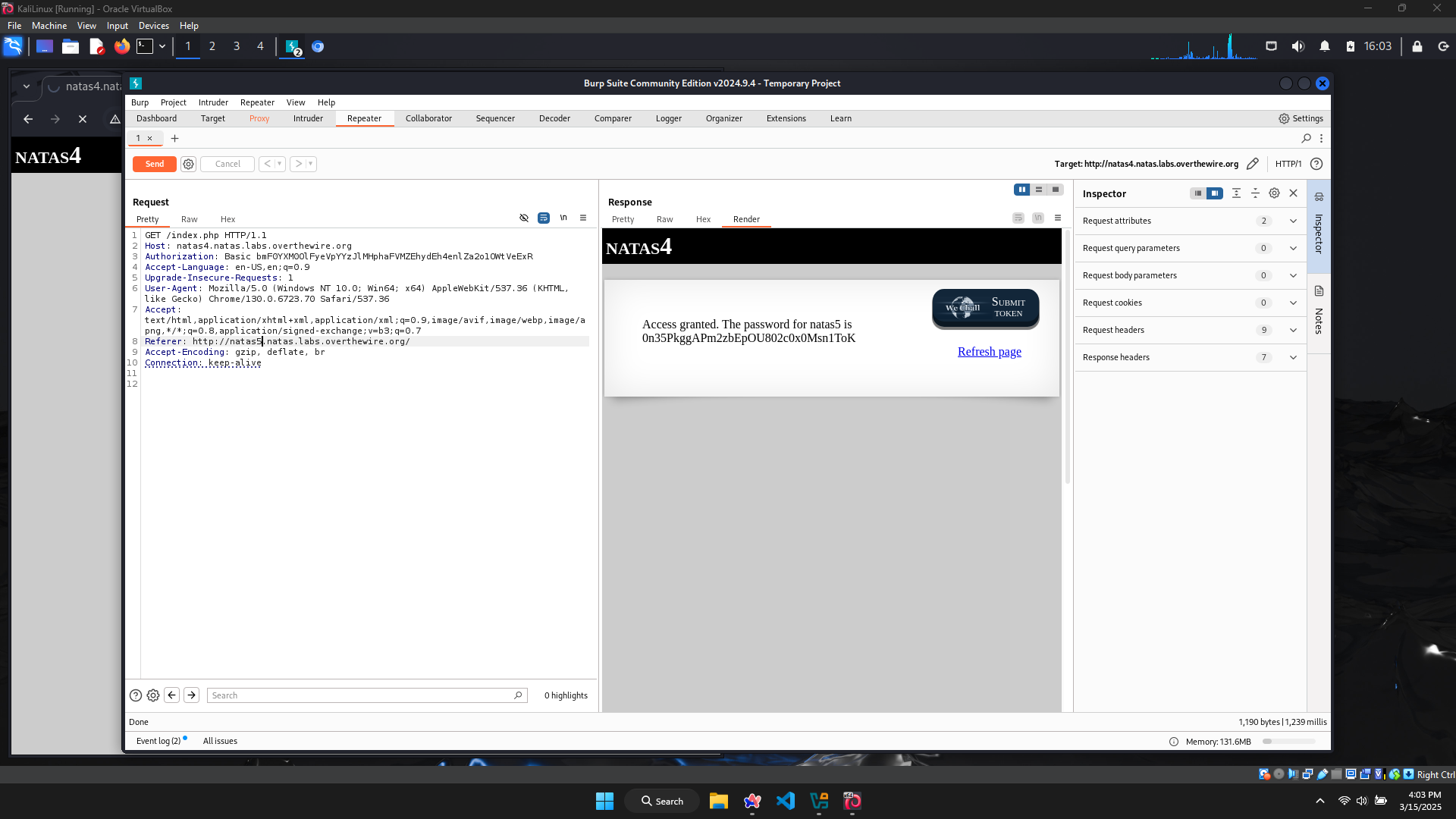Switch to the Proxy tab
Viewport: 1456px width, 819px height.
[x=259, y=118]
